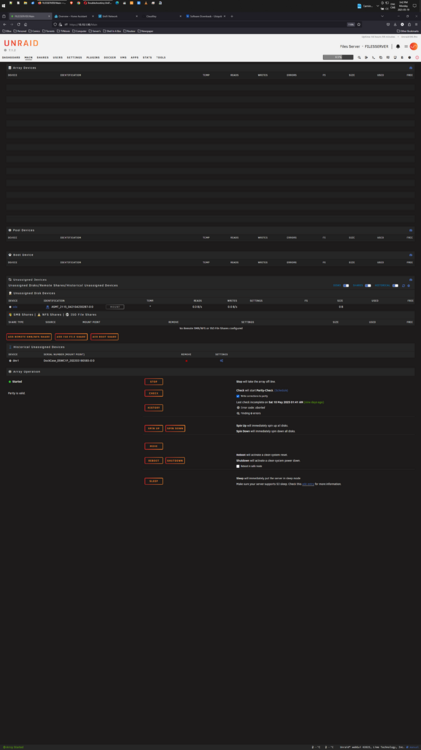Click the orange Unraid Connect avatar icon

[x=413, y=46]
